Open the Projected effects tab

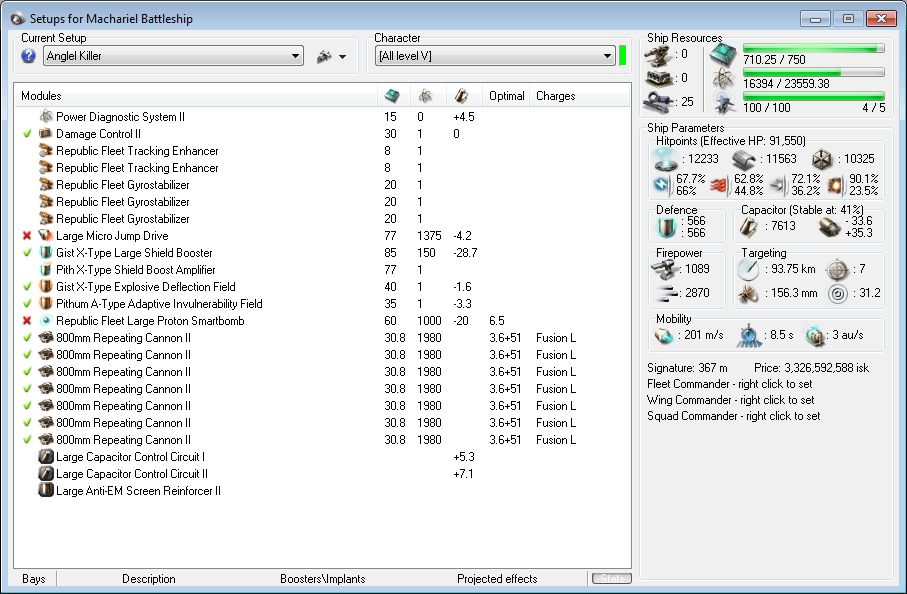click(x=496, y=579)
